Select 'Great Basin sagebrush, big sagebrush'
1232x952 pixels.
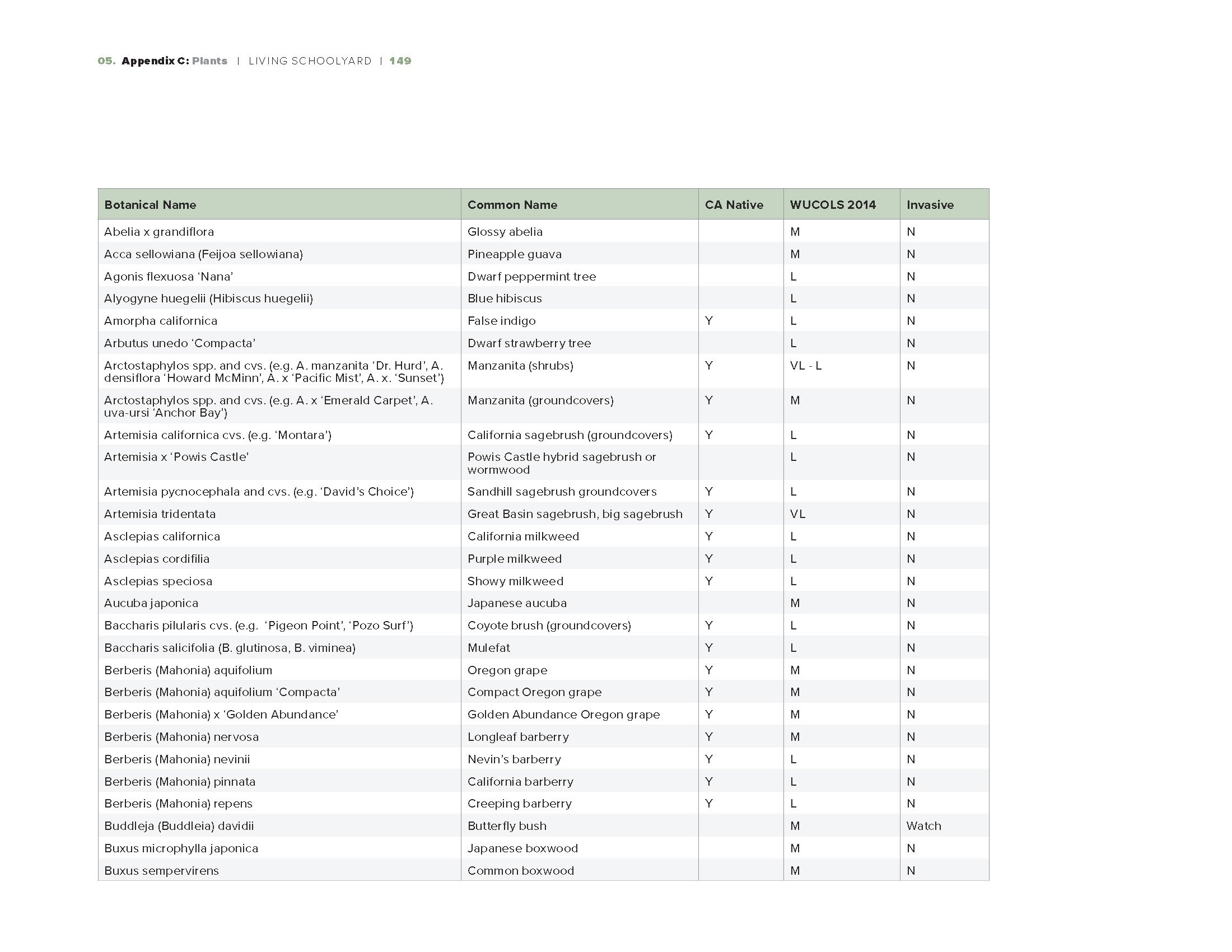(575, 514)
